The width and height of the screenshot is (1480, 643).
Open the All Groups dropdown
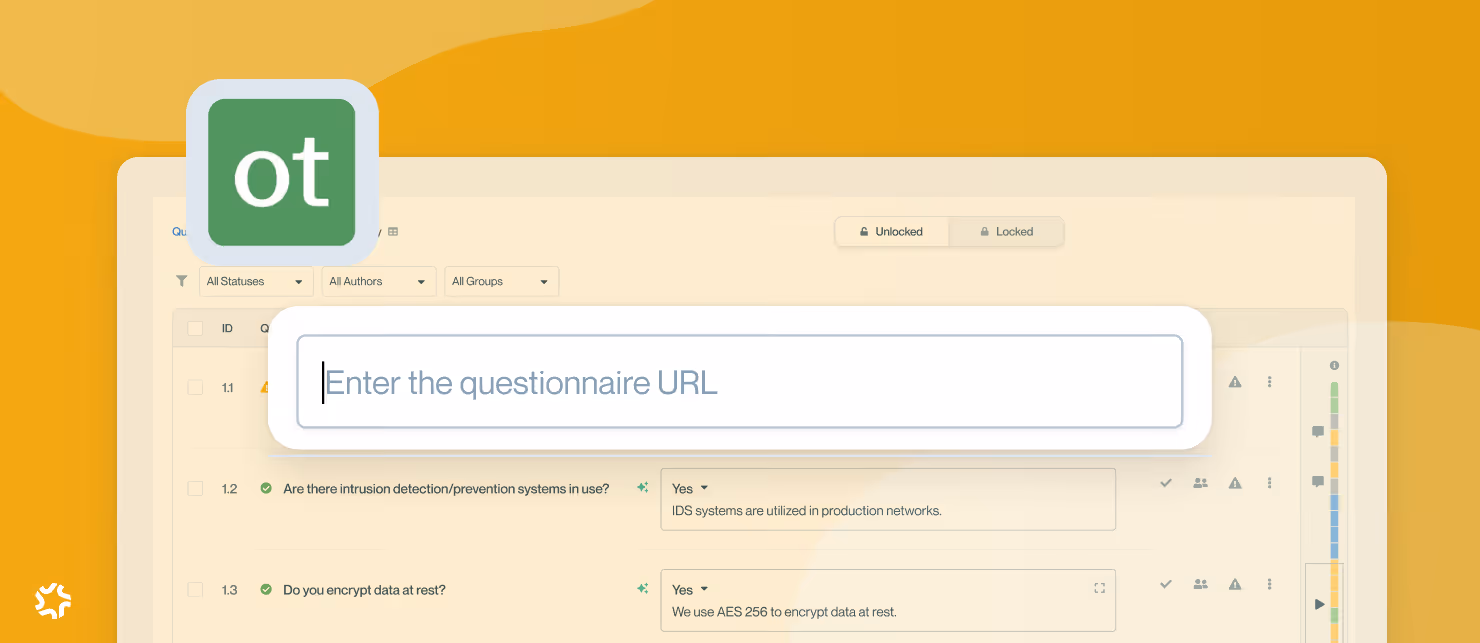point(501,281)
